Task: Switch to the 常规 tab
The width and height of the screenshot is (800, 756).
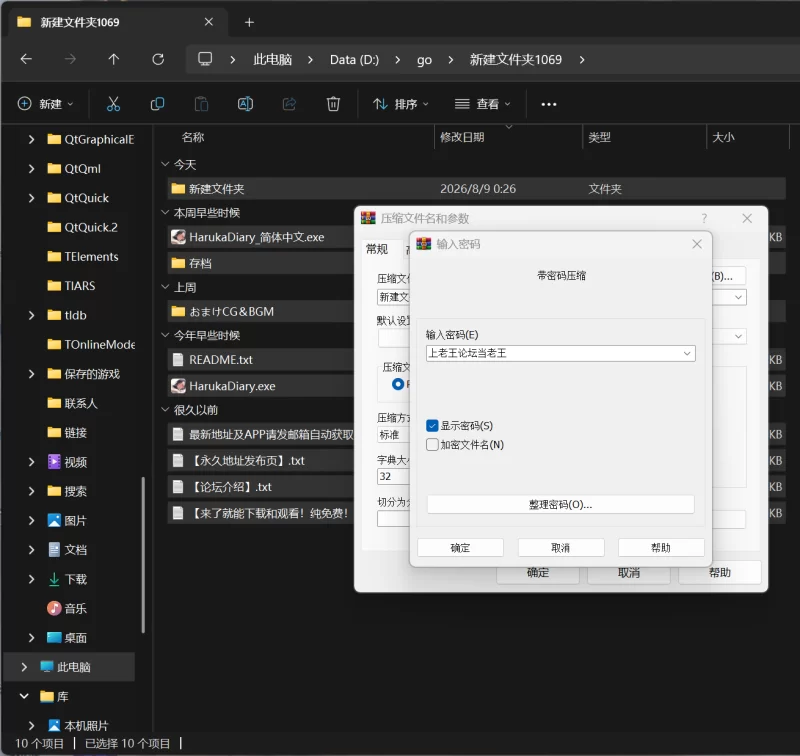Action: (377, 249)
